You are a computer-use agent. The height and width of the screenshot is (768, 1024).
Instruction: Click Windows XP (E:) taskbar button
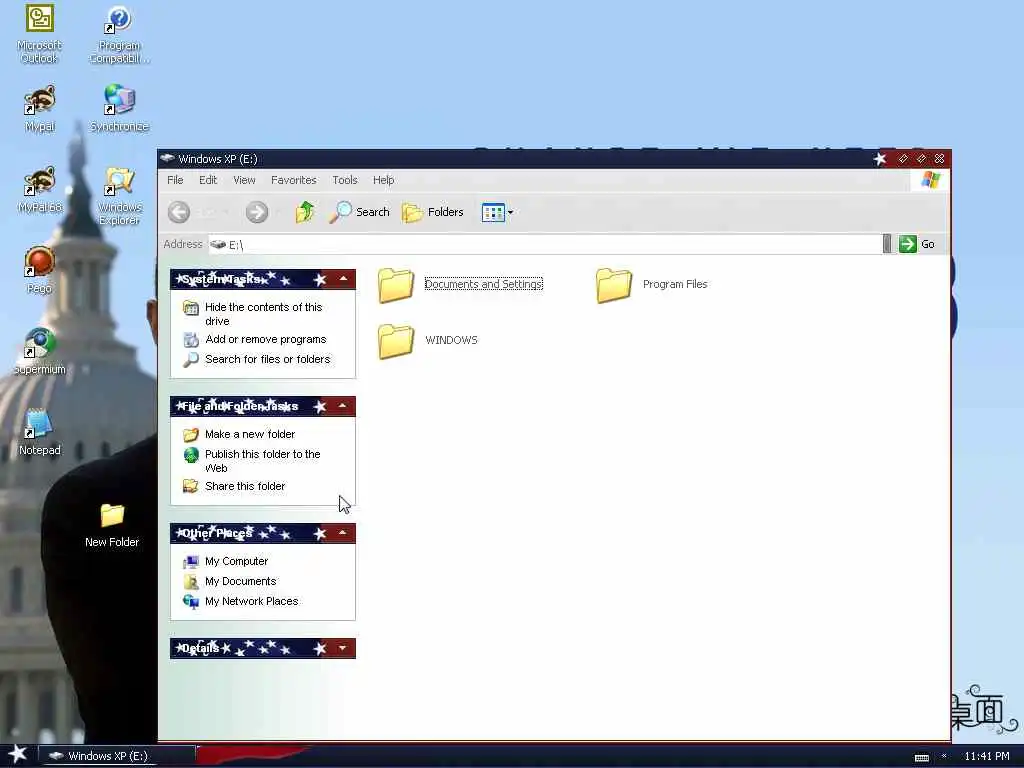(x=116, y=756)
